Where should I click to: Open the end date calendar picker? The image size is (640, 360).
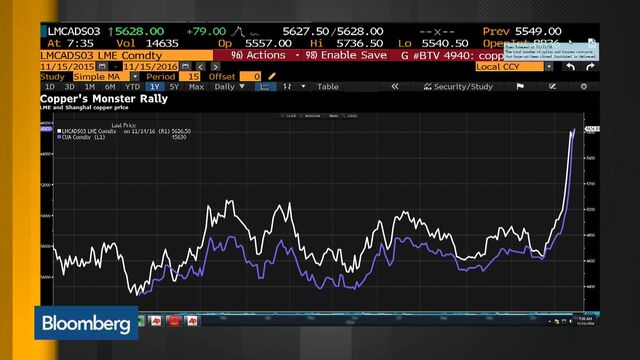click(185, 66)
